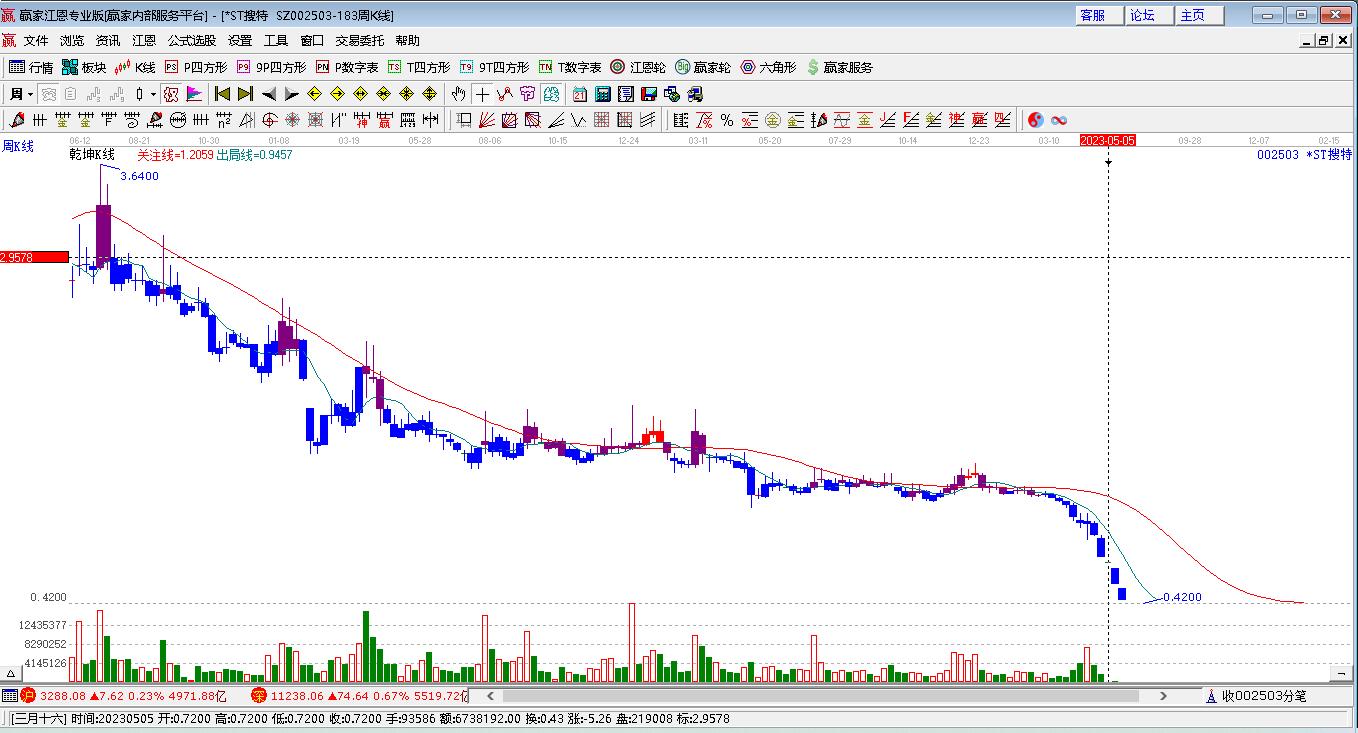Screen dimensions: 1358x733
Task: Click the yin-yang taiji icon
Action: tap(1036, 120)
